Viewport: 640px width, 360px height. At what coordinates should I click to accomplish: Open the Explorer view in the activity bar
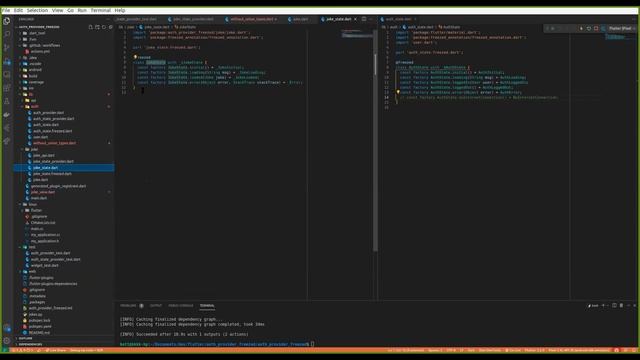pyautogui.click(x=7, y=21)
